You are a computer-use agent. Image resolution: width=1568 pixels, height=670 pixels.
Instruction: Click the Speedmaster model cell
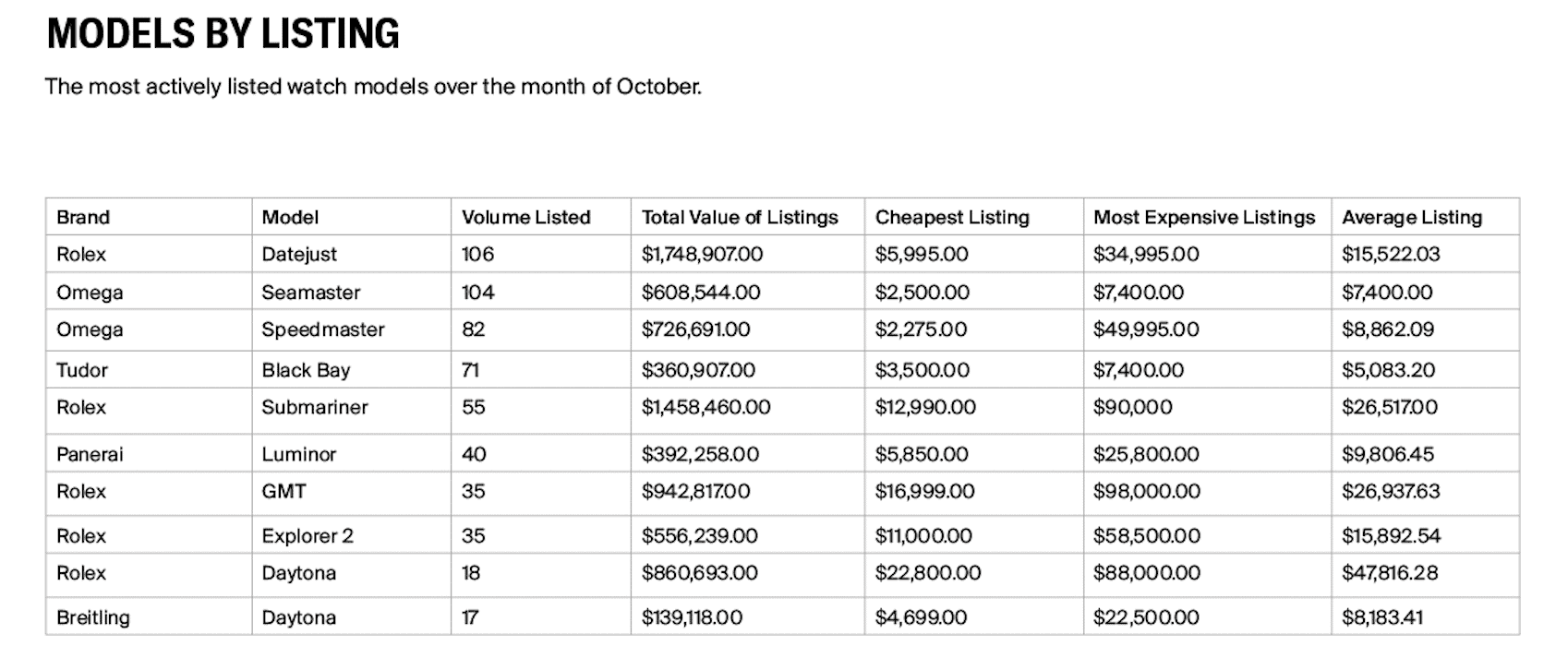click(x=322, y=329)
